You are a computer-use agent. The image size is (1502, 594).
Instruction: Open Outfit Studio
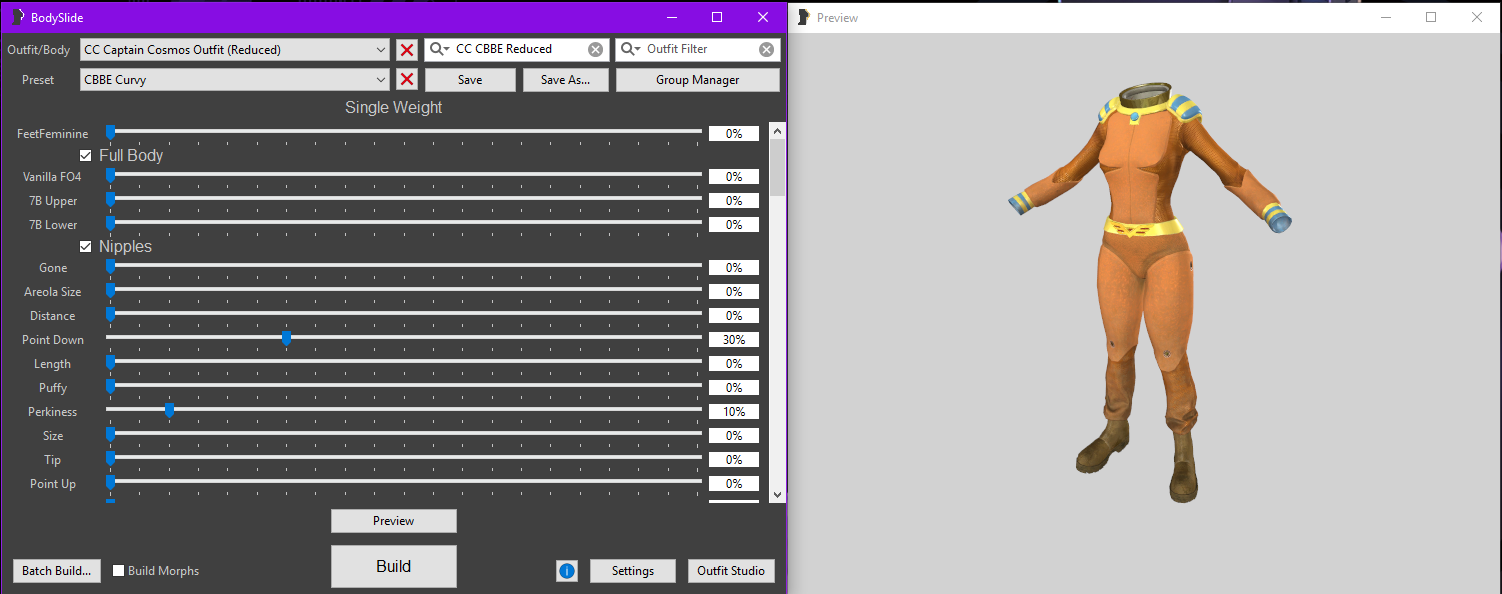coord(731,571)
